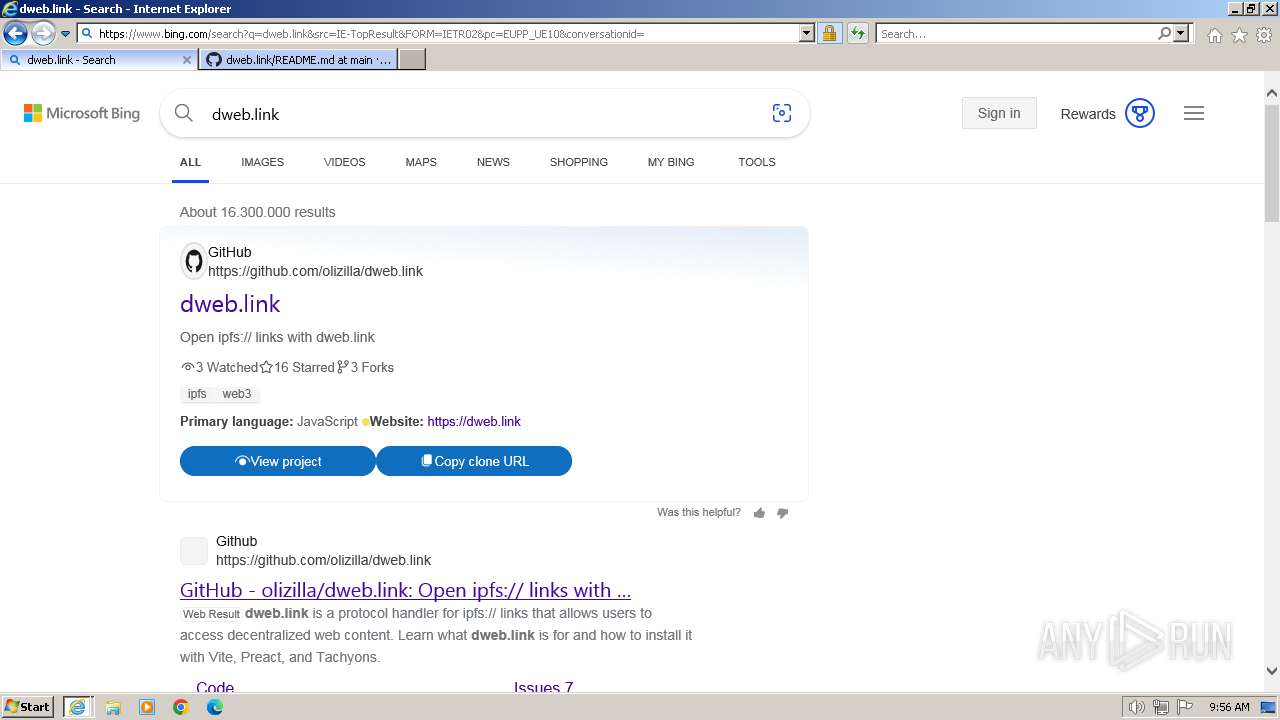Switch to the dweb.link - Search tab
Image resolution: width=1280 pixels, height=720 pixels.
click(98, 60)
